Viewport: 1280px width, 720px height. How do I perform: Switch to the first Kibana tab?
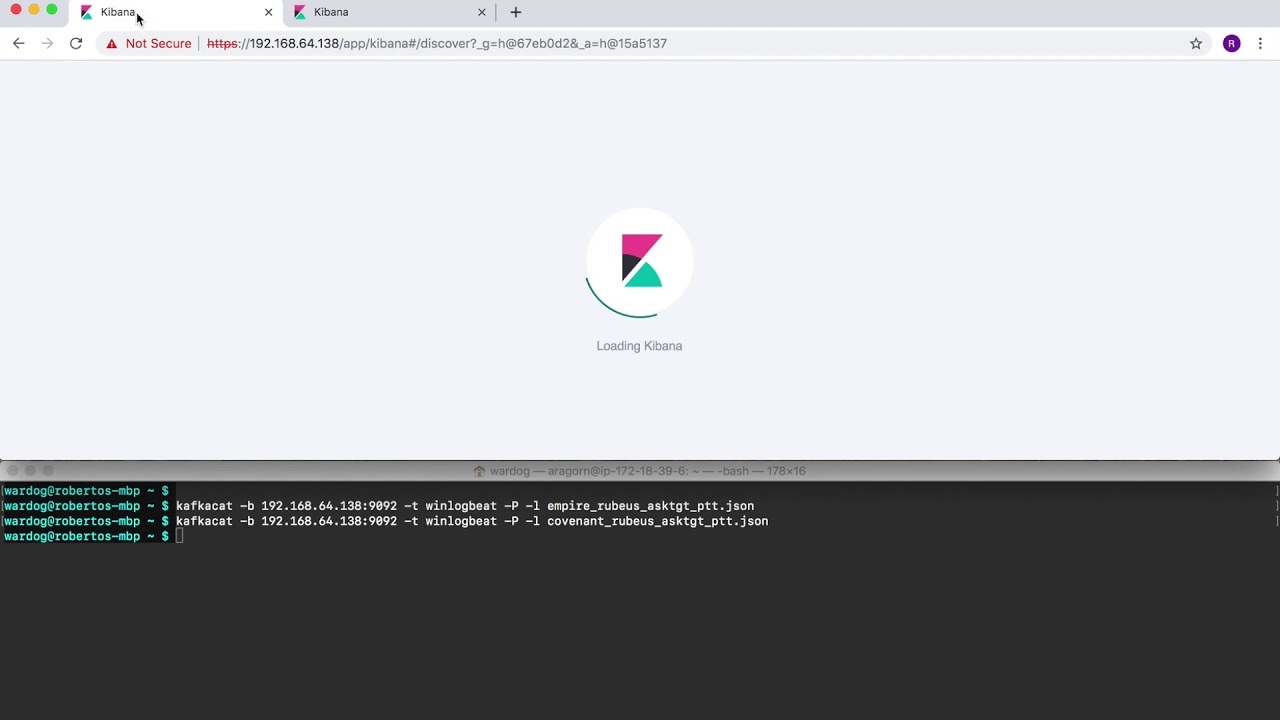[176, 12]
